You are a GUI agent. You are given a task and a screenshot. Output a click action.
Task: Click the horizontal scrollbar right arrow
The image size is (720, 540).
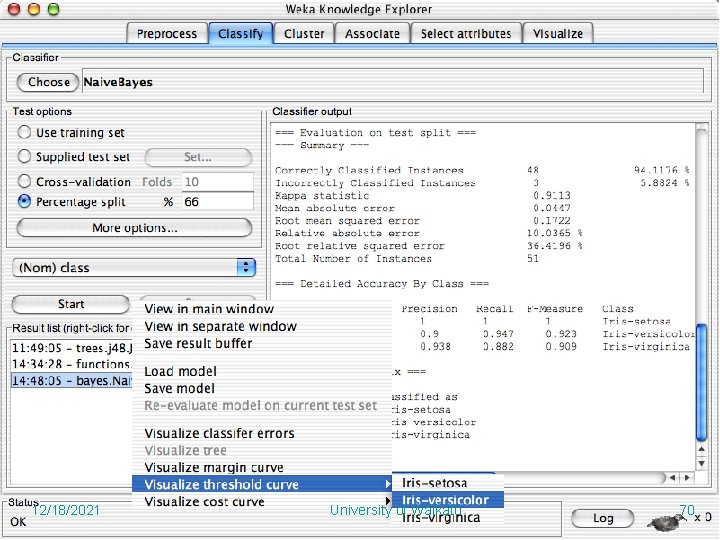pos(687,478)
